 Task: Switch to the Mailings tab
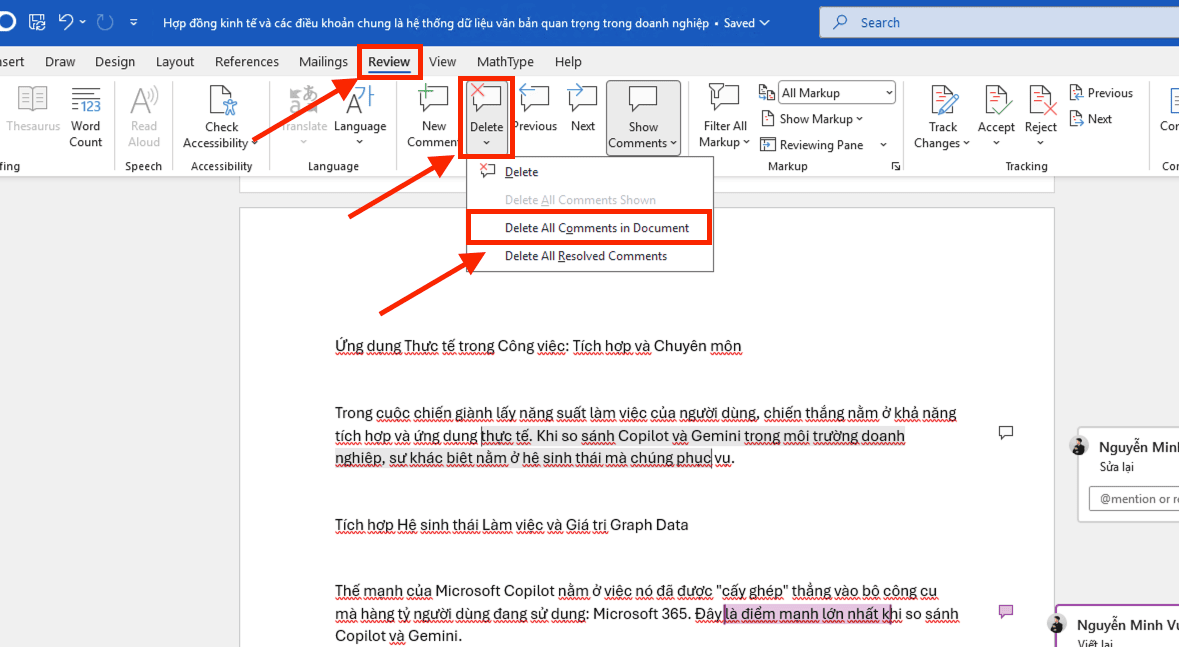[x=323, y=62]
